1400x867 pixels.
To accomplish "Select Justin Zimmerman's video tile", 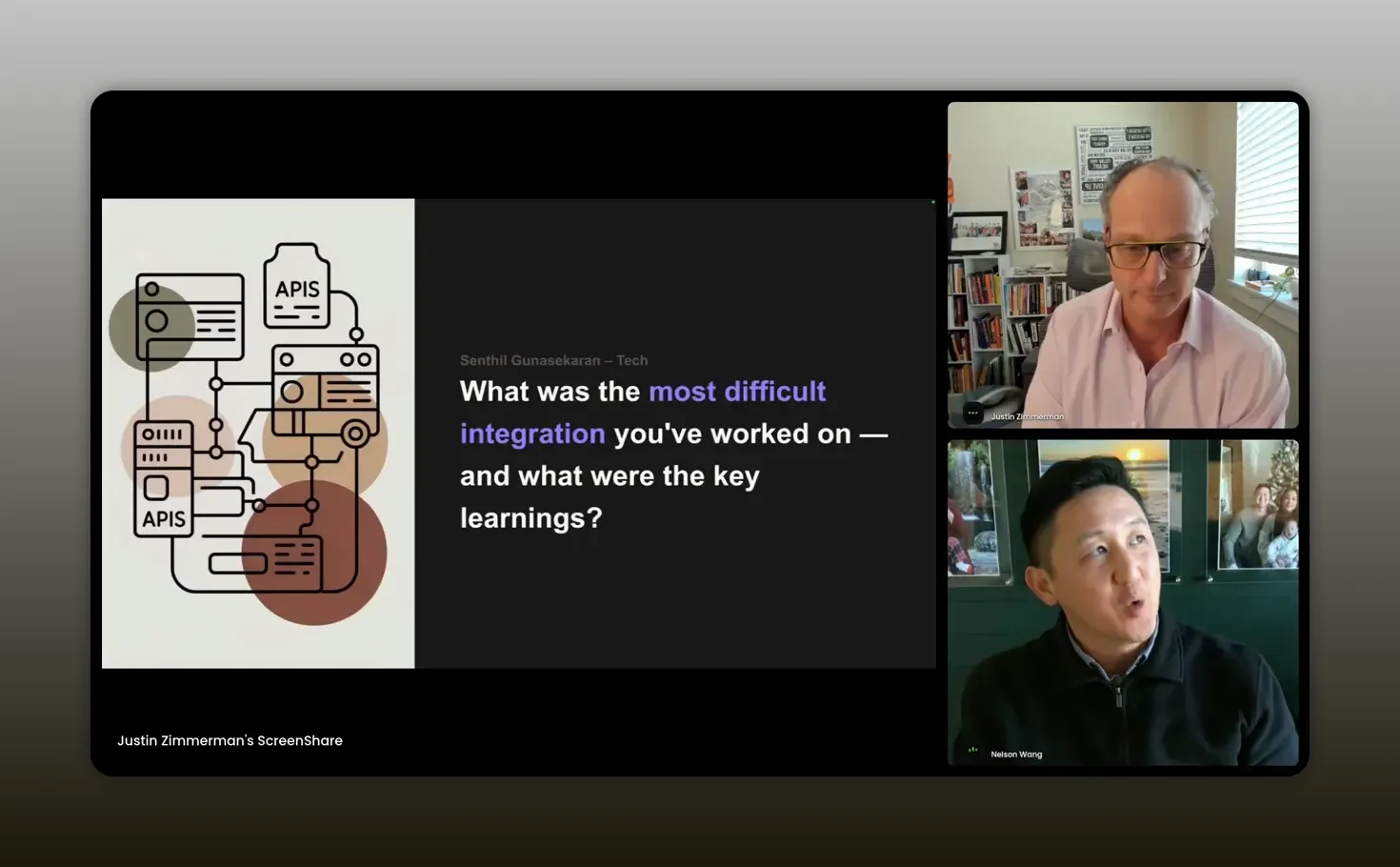I will click(x=1122, y=265).
